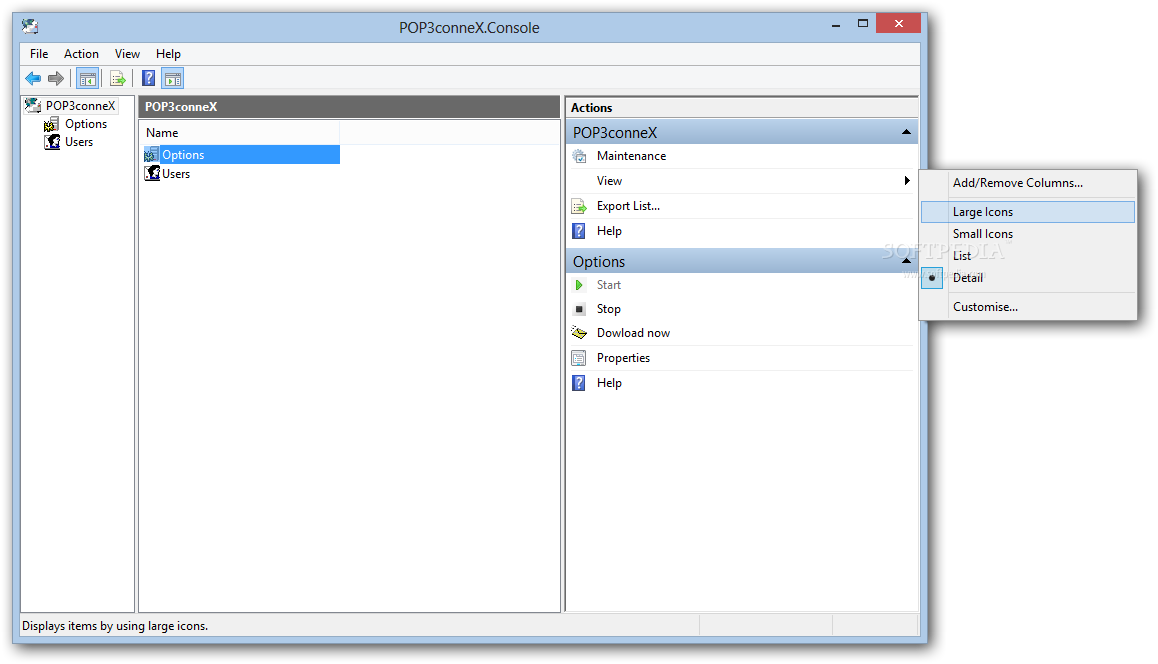The width and height of the screenshot is (1158, 664).
Task: Collapse the POP3conneX actions section arrow
Action: 906,132
